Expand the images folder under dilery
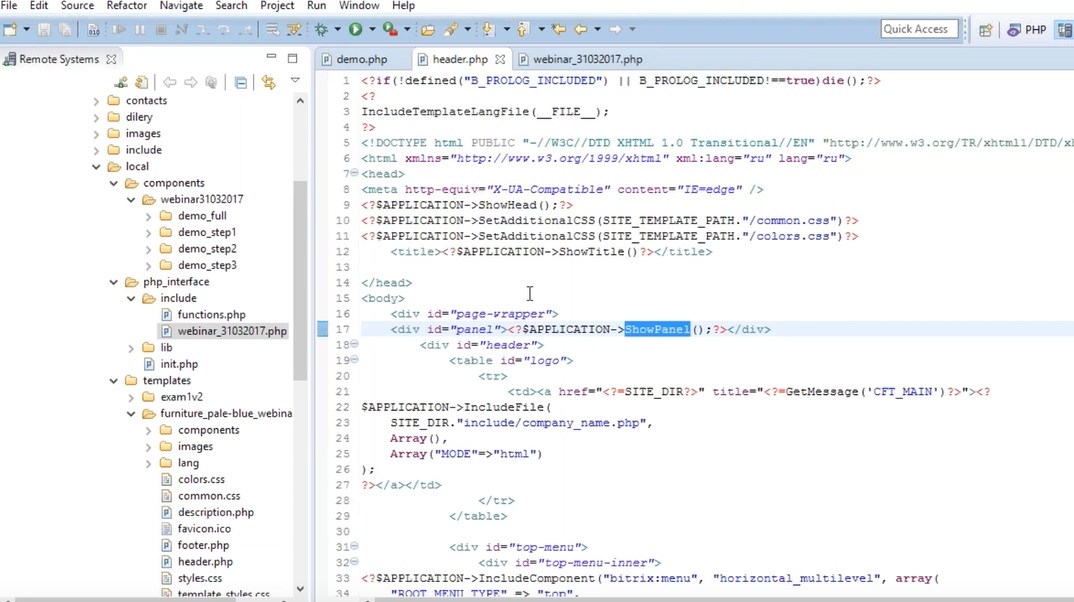Screen dimensions: 1074x602 96,134
